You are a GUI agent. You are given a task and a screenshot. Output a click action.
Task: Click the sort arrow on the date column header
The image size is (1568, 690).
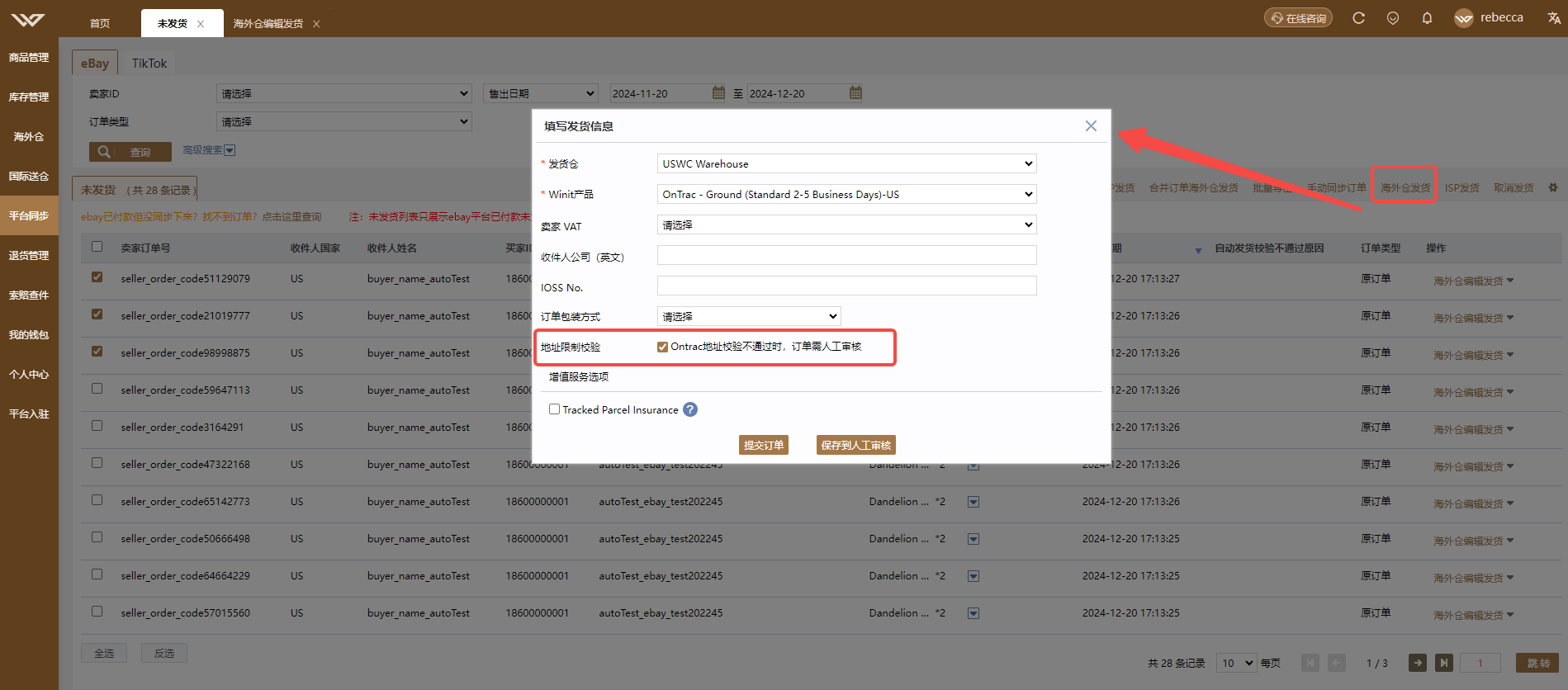point(1198,250)
